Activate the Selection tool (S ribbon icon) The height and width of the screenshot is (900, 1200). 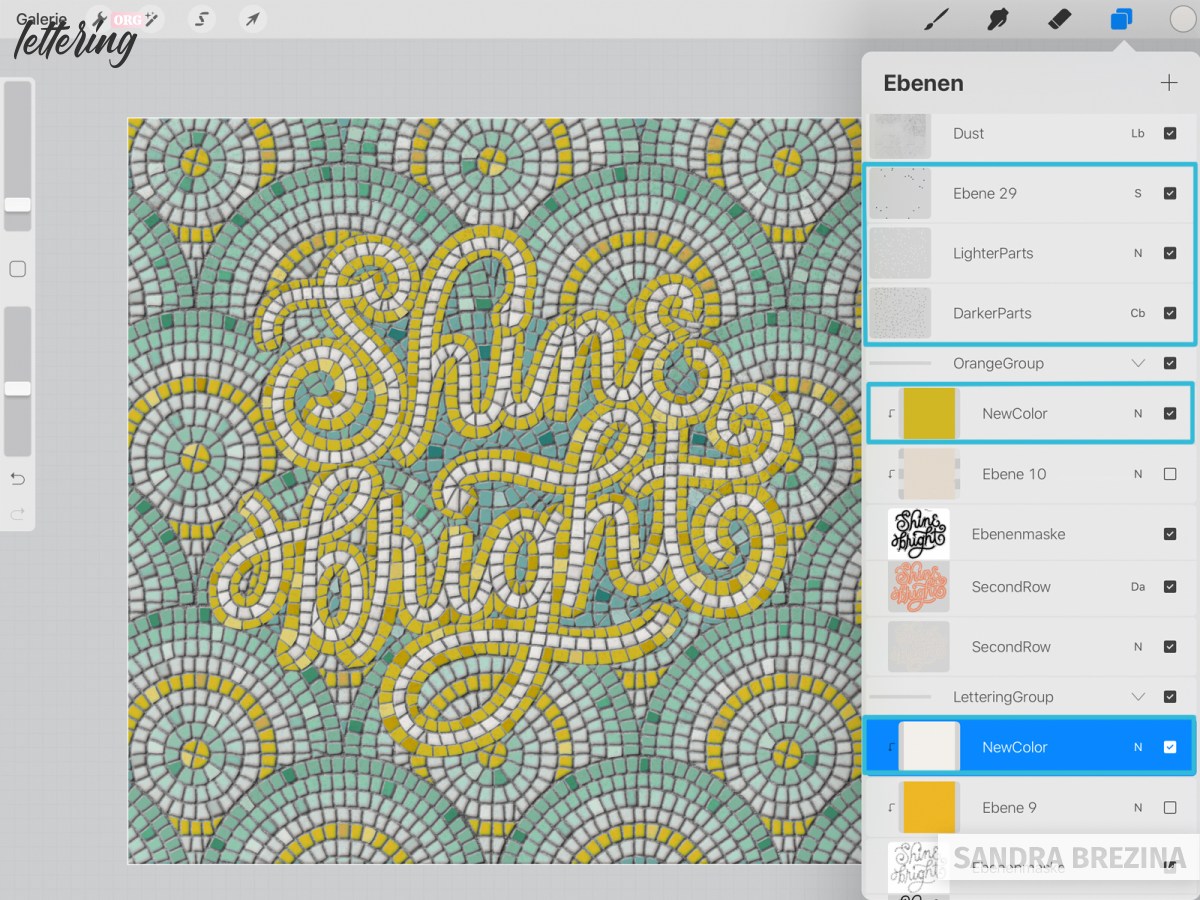coord(201,19)
